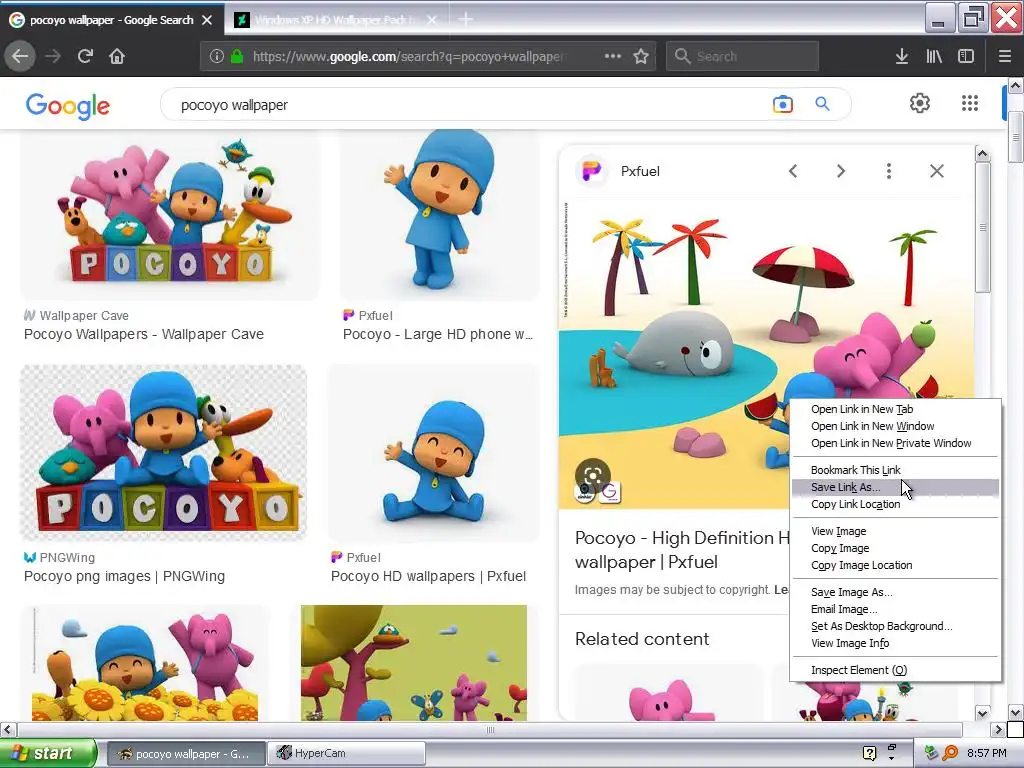1024x768 pixels.
Task: Show next image in Pxfuel preview
Action: pyautogui.click(x=841, y=171)
